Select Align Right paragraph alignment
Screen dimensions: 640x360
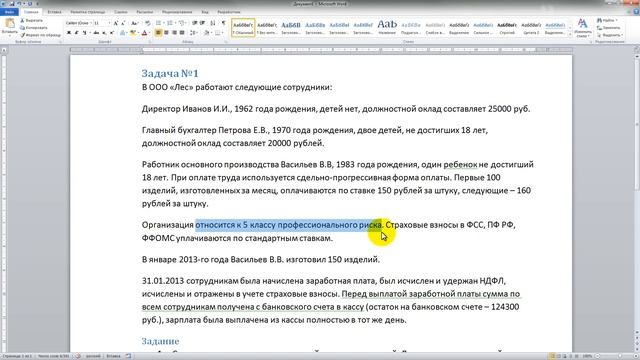pyautogui.click(x=174, y=33)
